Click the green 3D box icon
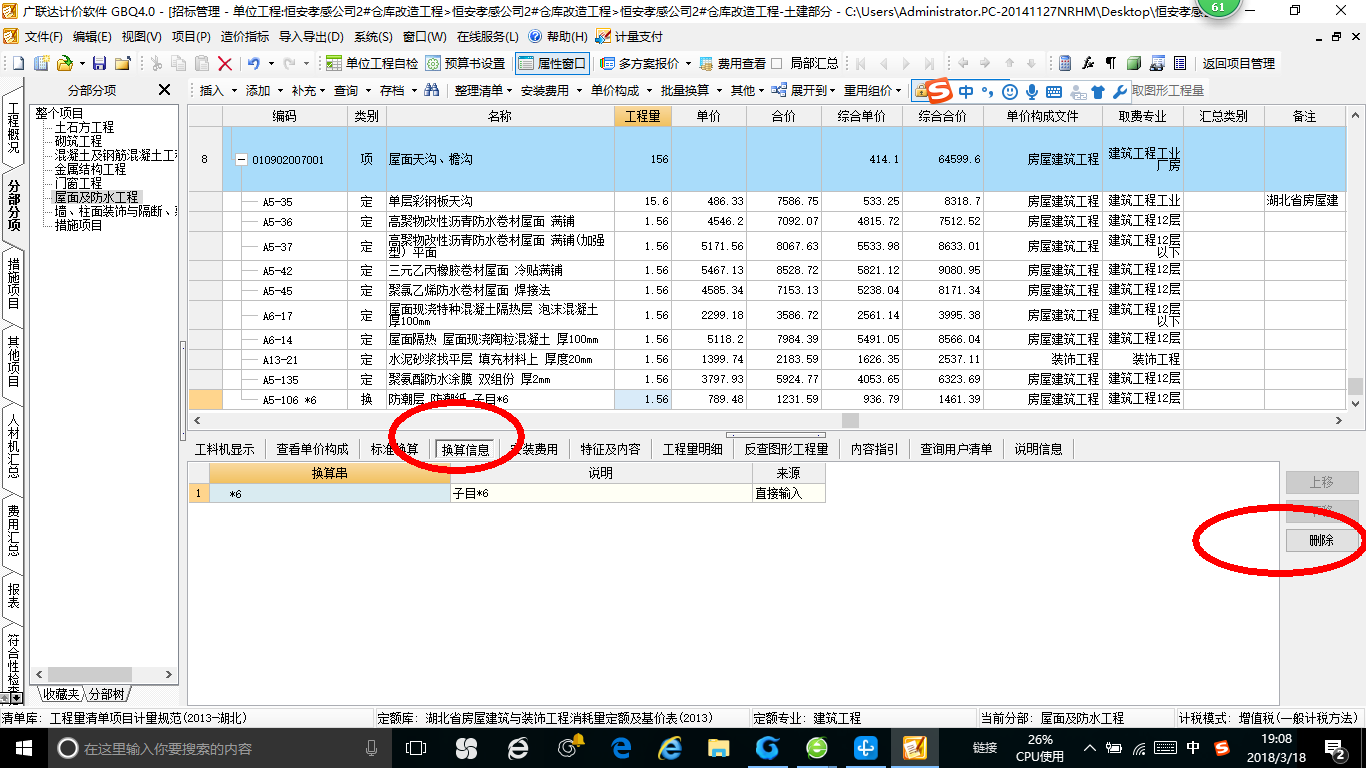Viewport: 1366px width, 768px height. pyautogui.click(x=1134, y=63)
